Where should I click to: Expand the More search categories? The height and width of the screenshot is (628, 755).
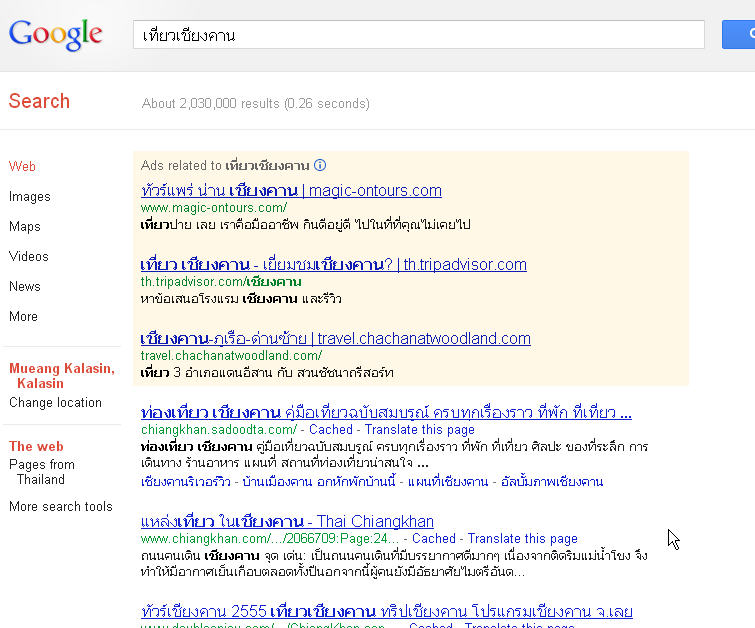pos(23,316)
